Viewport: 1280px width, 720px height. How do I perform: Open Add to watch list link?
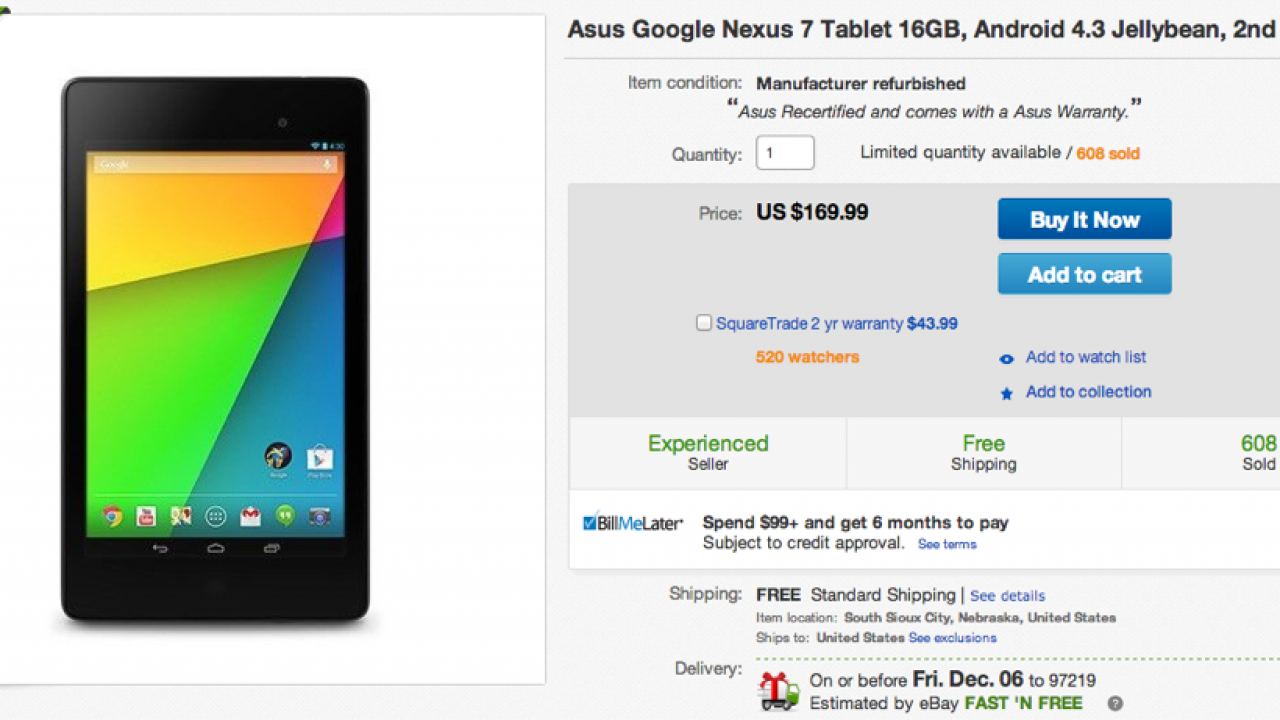[x=1086, y=357]
